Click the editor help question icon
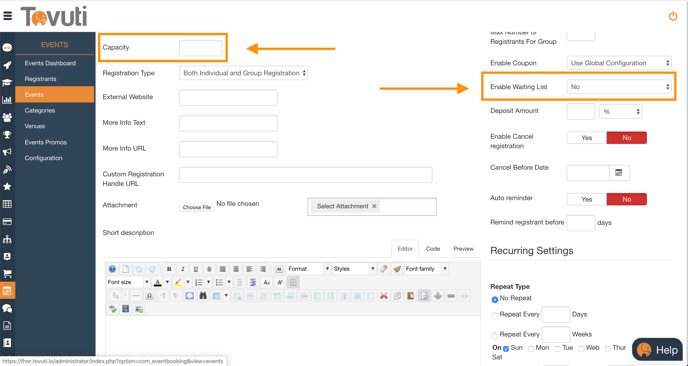Image resolution: width=688 pixels, height=366 pixels. (112, 269)
